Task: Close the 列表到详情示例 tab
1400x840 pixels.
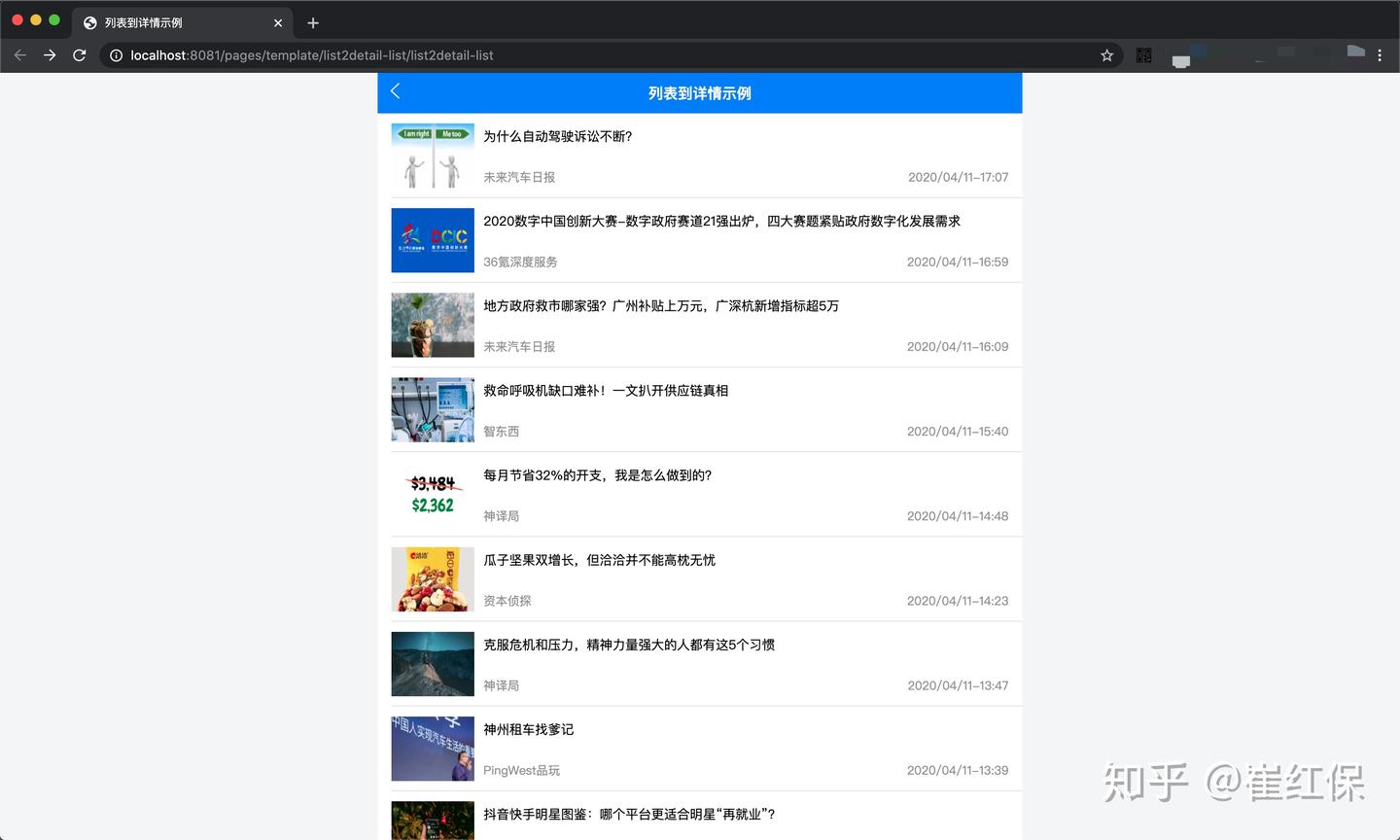Action: (278, 22)
